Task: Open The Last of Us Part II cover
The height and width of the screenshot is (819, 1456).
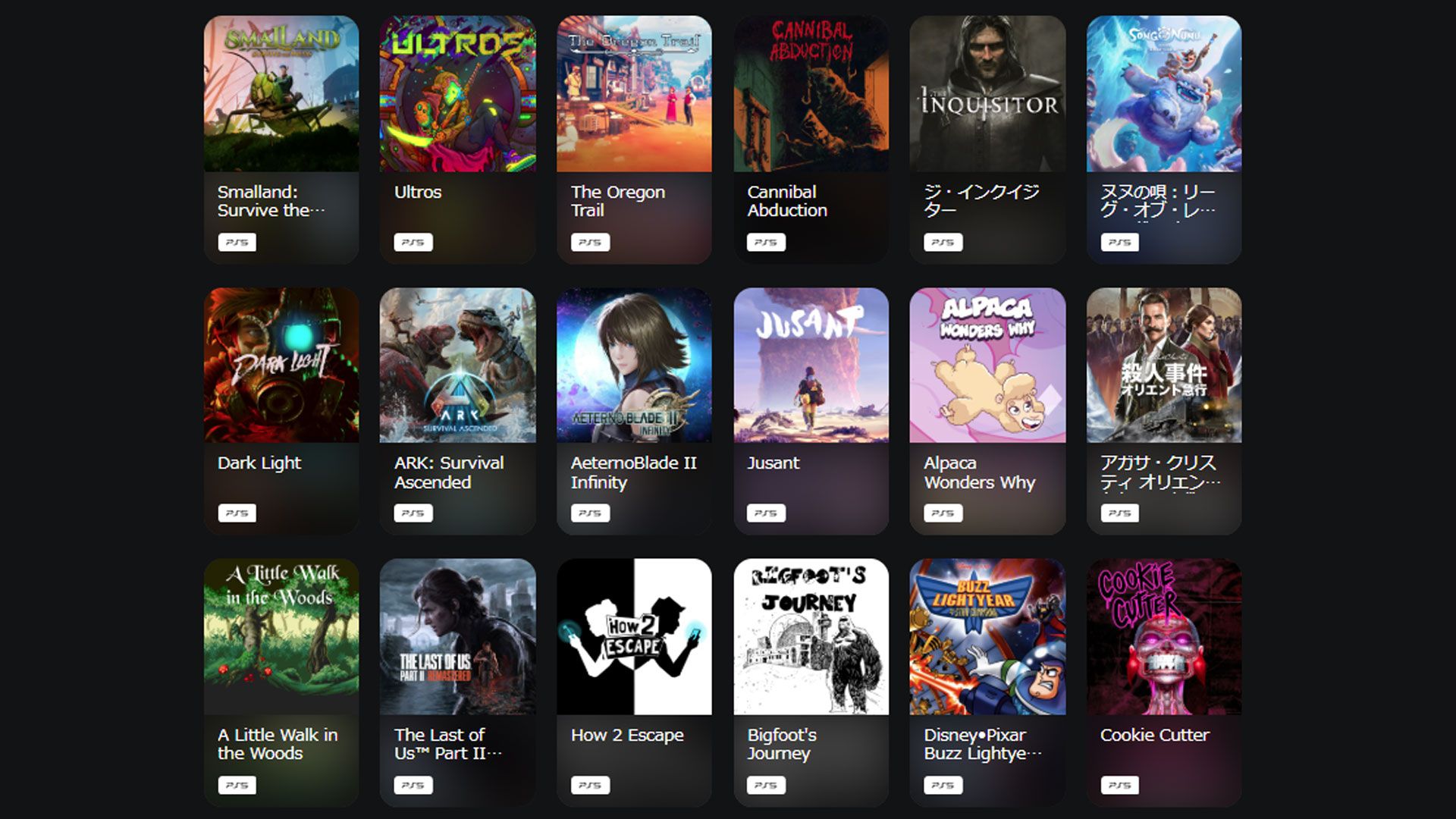Action: coord(458,637)
